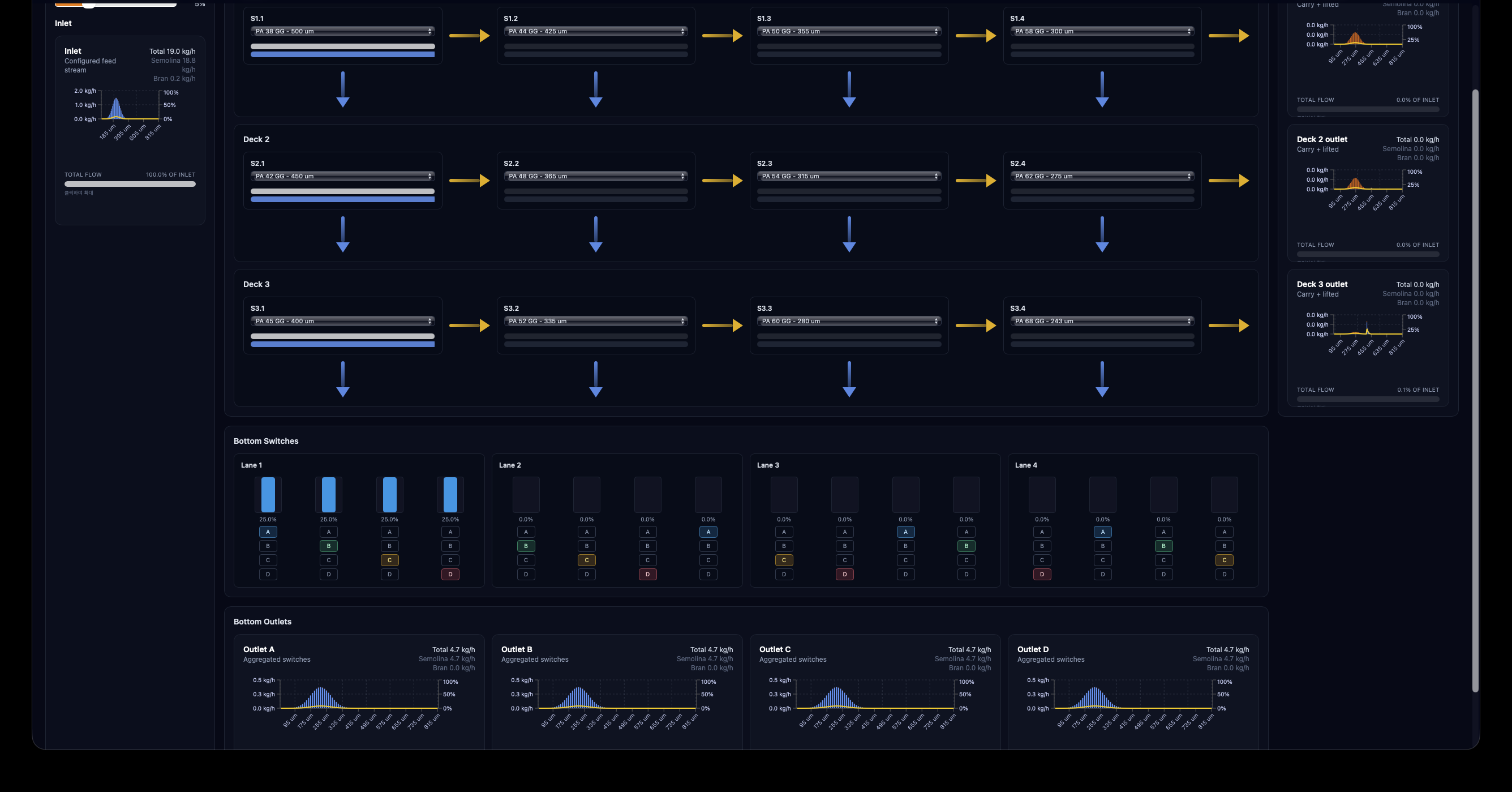This screenshot has height=792, width=1512.
Task: Set Lane 3 first switch to A
Action: point(784,532)
